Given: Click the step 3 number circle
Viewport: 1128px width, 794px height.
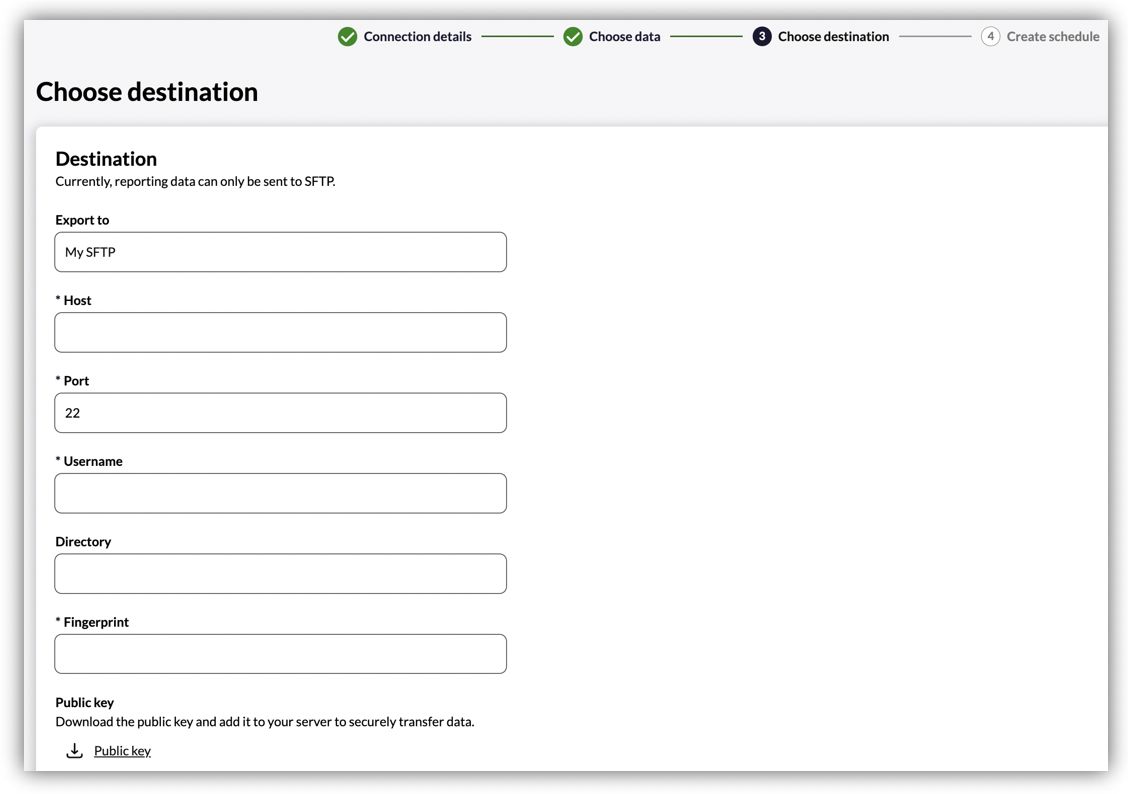Looking at the screenshot, I should 762,37.
